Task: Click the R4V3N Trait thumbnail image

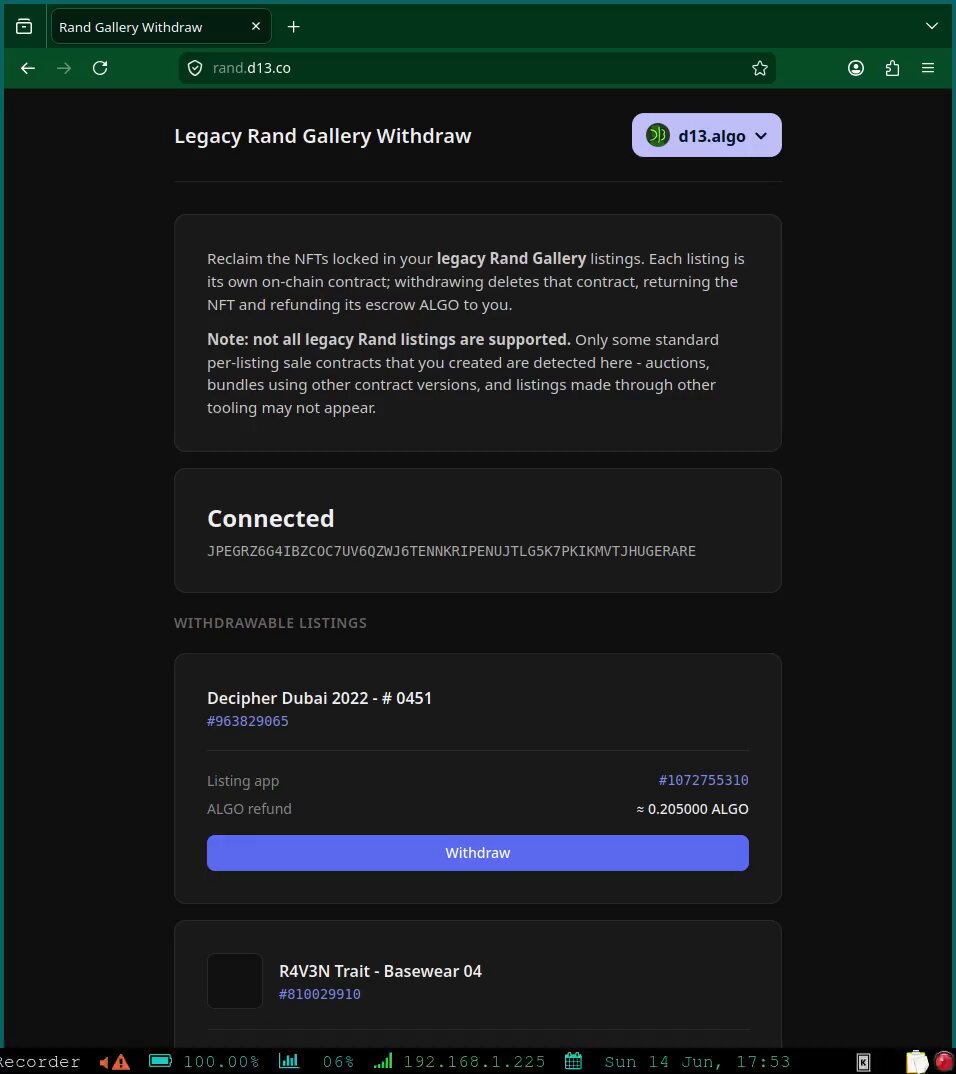Action: [235, 981]
